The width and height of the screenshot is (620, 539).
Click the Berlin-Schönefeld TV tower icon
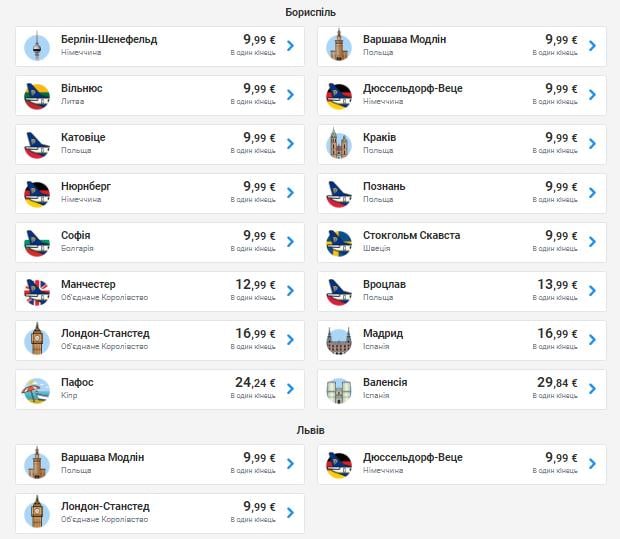click(37, 46)
